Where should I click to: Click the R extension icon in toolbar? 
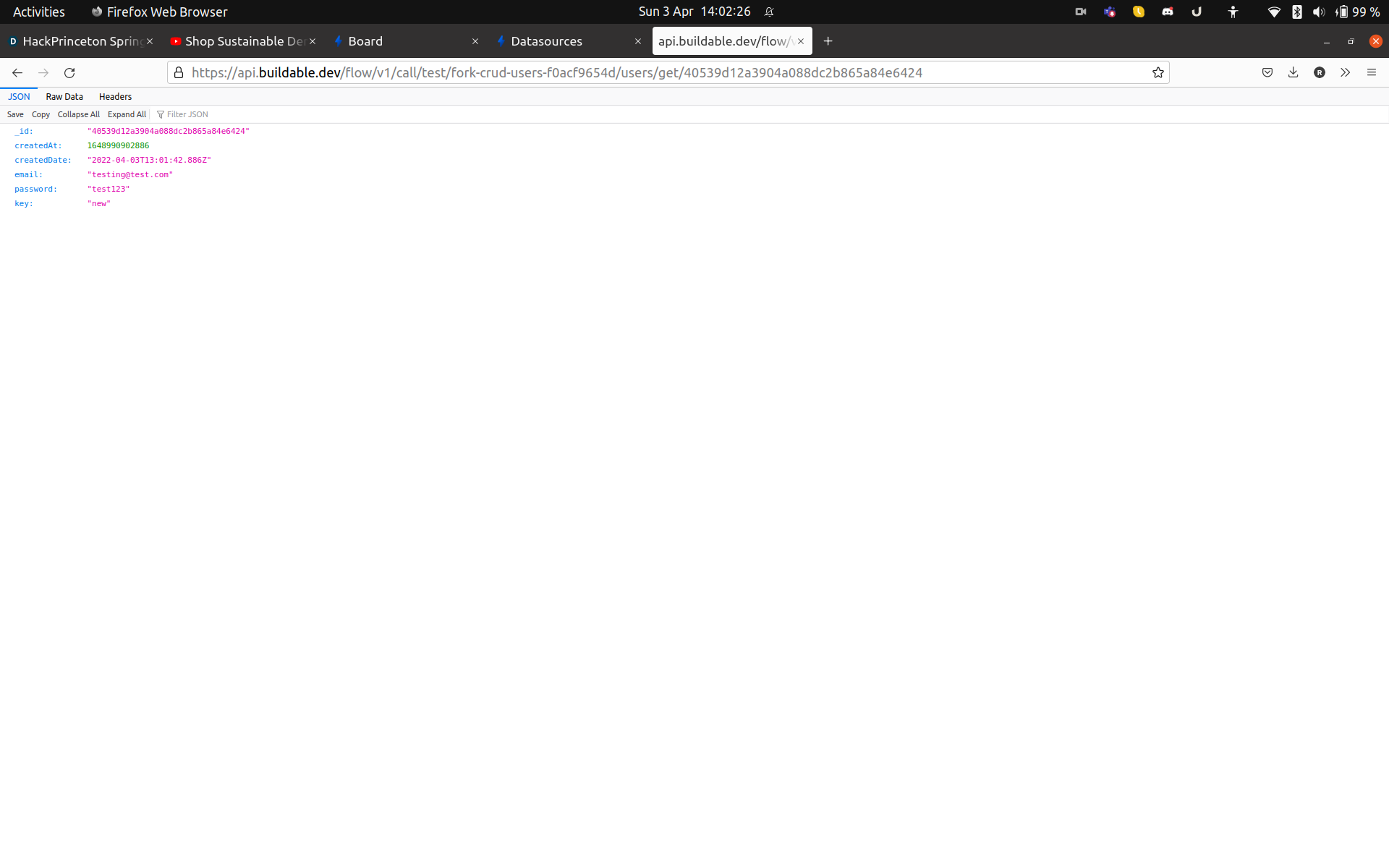(x=1320, y=72)
